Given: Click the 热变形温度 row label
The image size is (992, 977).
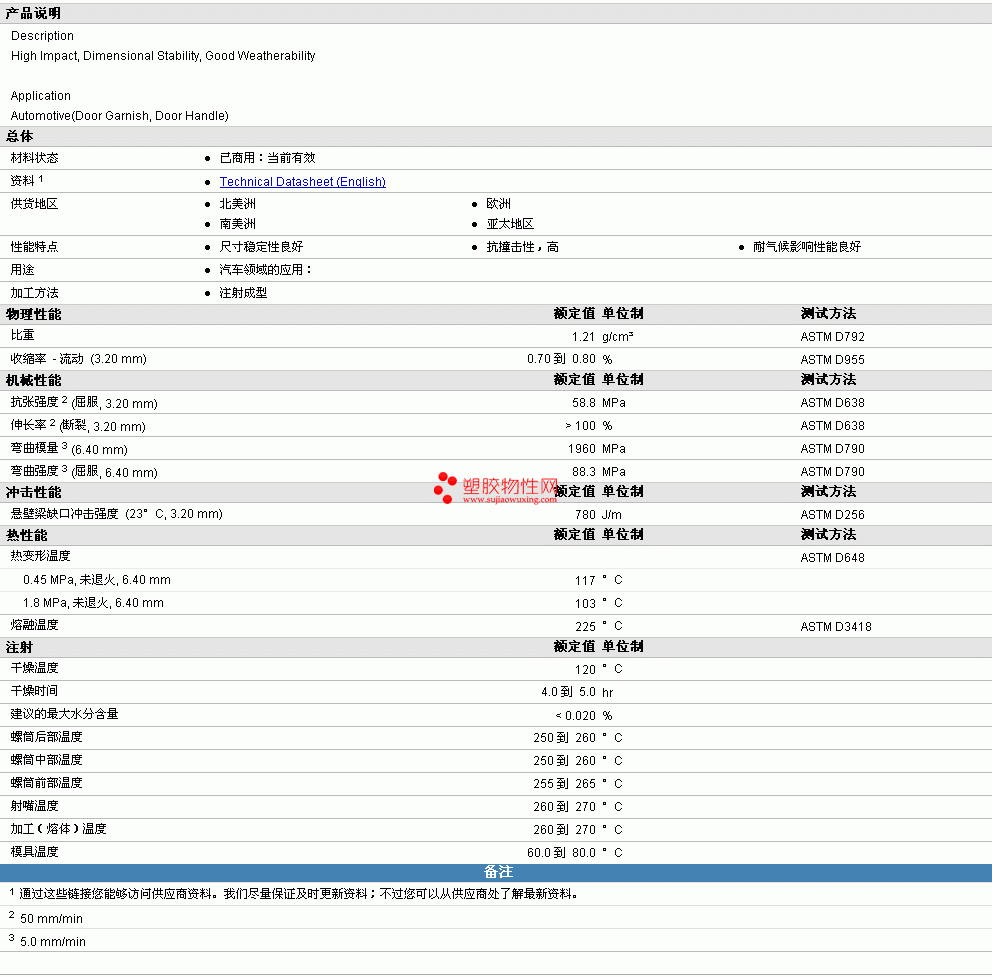Looking at the screenshot, I should (40, 556).
